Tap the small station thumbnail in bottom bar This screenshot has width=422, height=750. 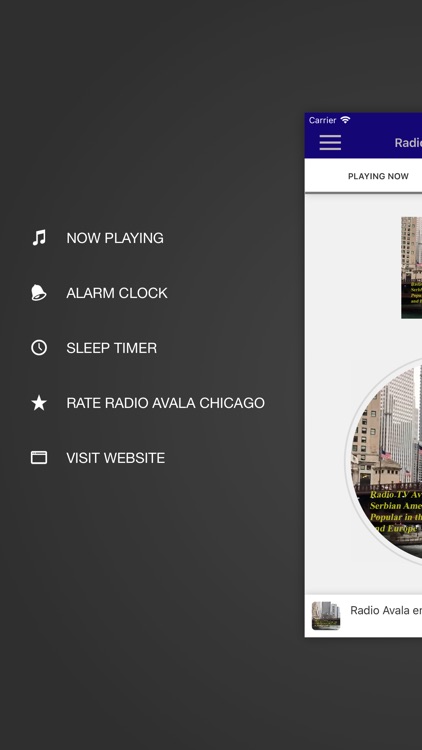[x=326, y=616]
